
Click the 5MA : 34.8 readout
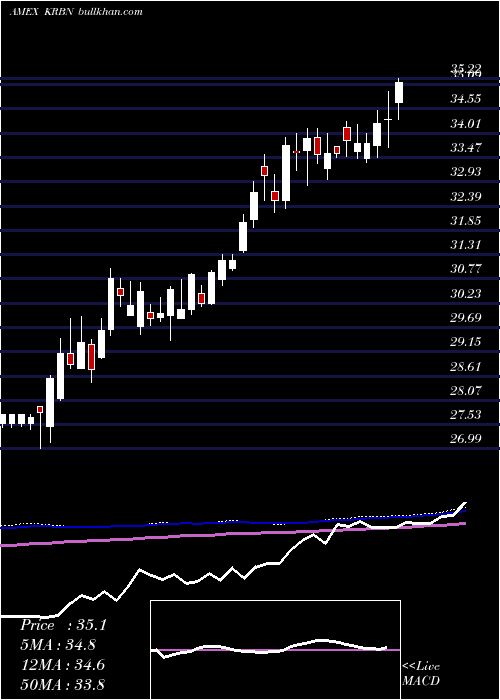pos(58,645)
